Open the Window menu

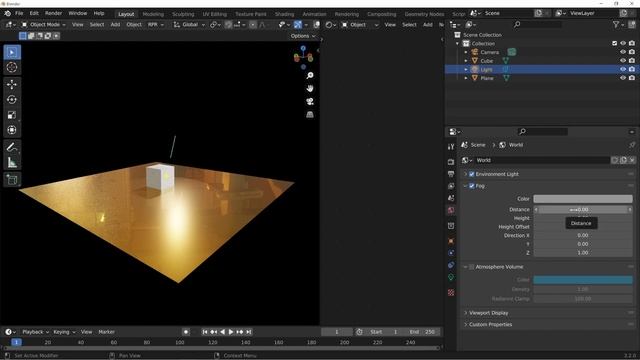pyautogui.click(x=78, y=13)
